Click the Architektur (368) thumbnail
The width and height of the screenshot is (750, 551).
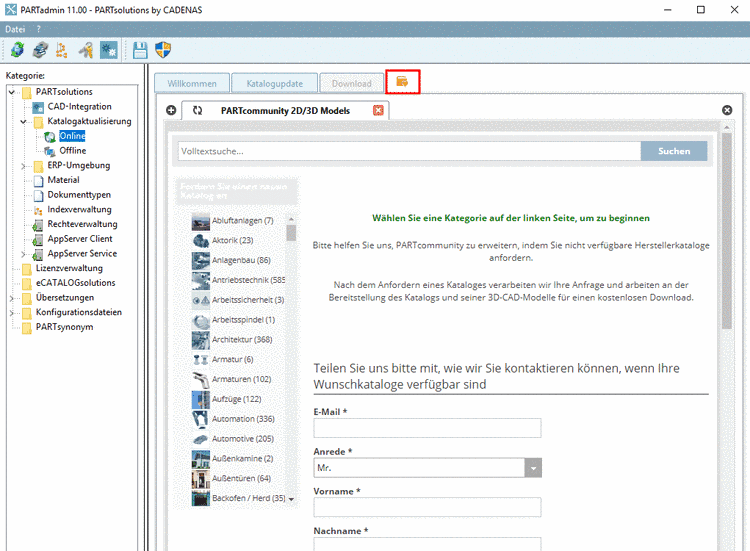(x=201, y=340)
